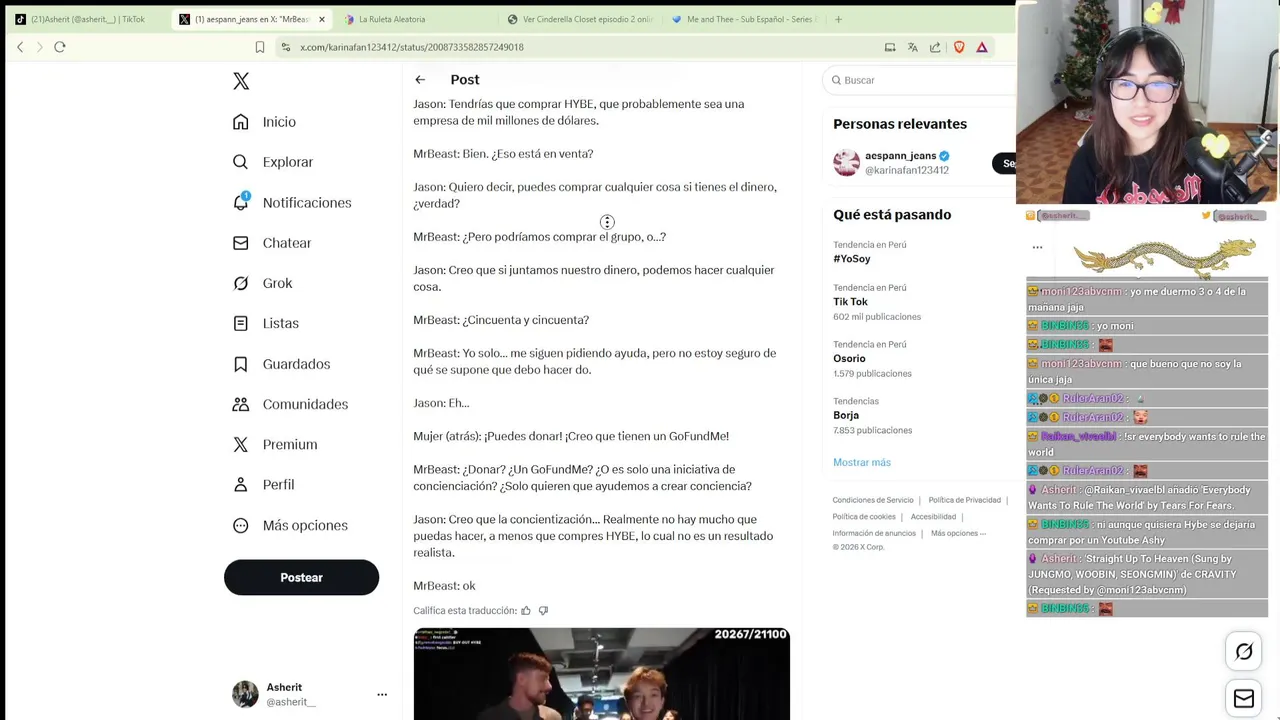Click the @karinafan123412 handle
The width and height of the screenshot is (1280, 720).
click(x=907, y=170)
